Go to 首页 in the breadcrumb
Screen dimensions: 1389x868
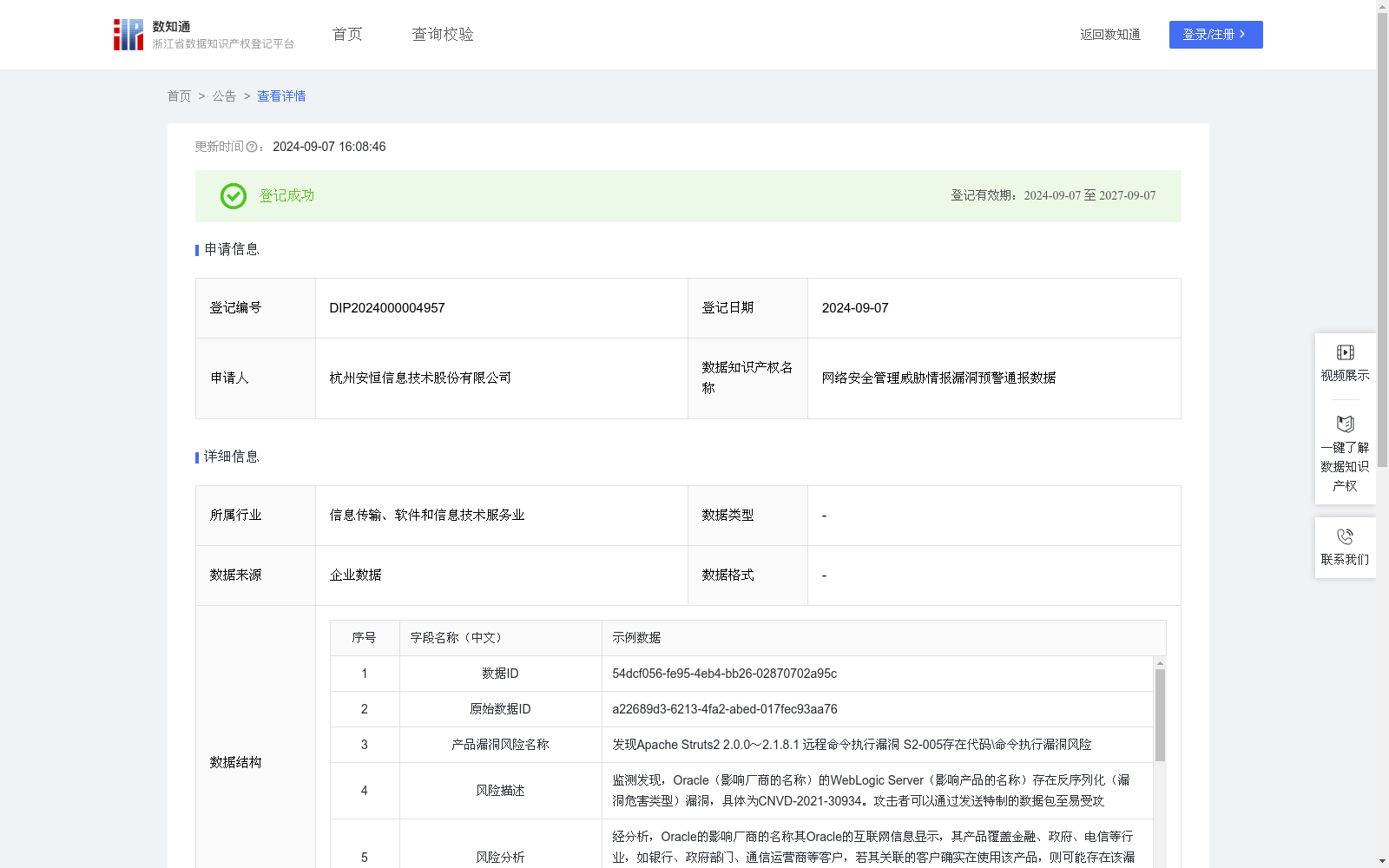(x=179, y=96)
